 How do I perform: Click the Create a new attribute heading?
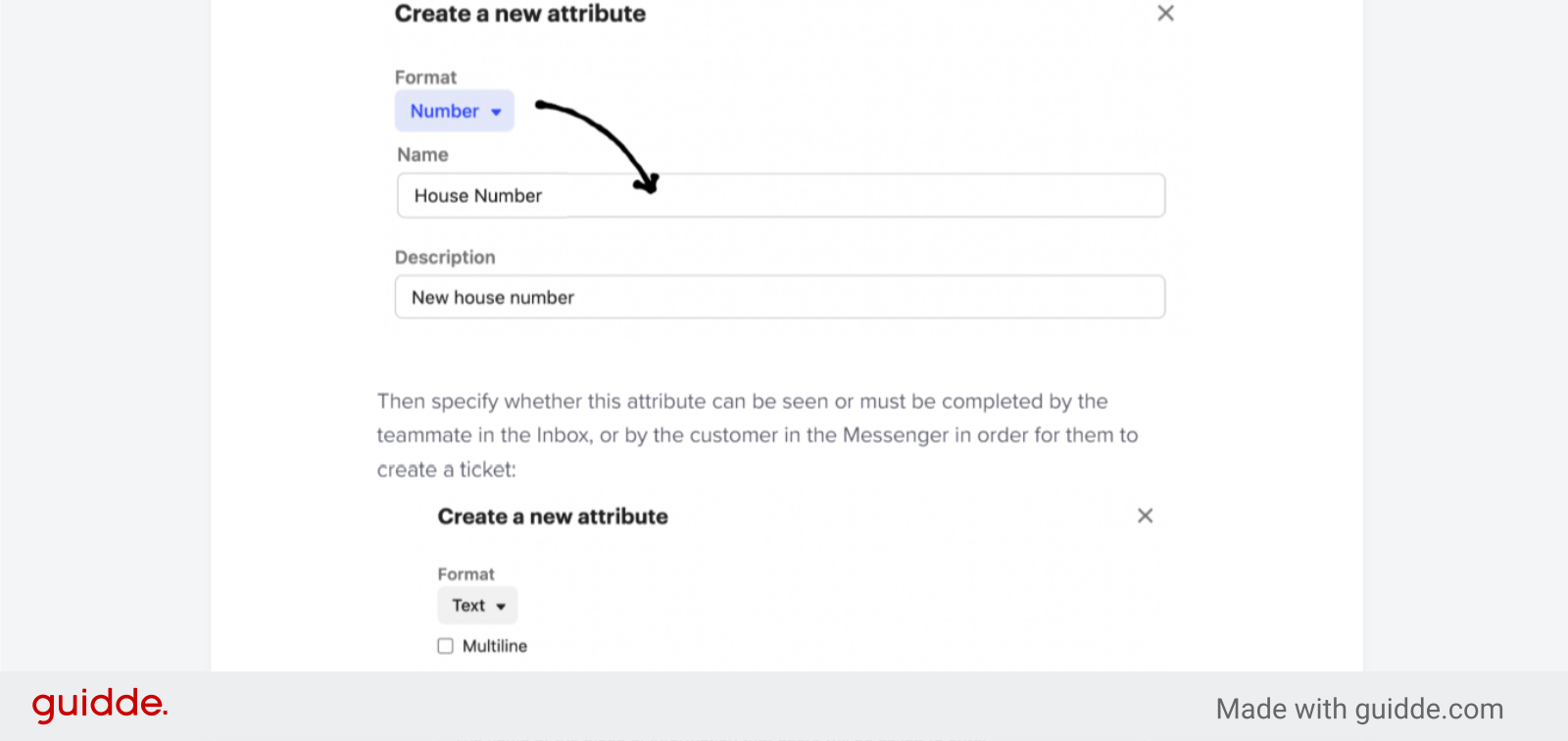click(x=519, y=14)
